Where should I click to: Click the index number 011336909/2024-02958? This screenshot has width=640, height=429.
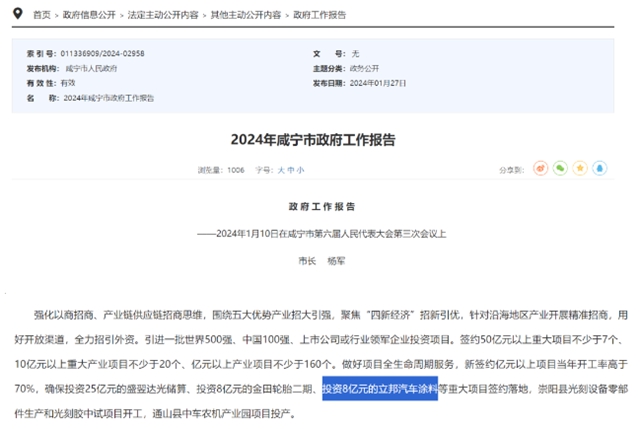102,53
